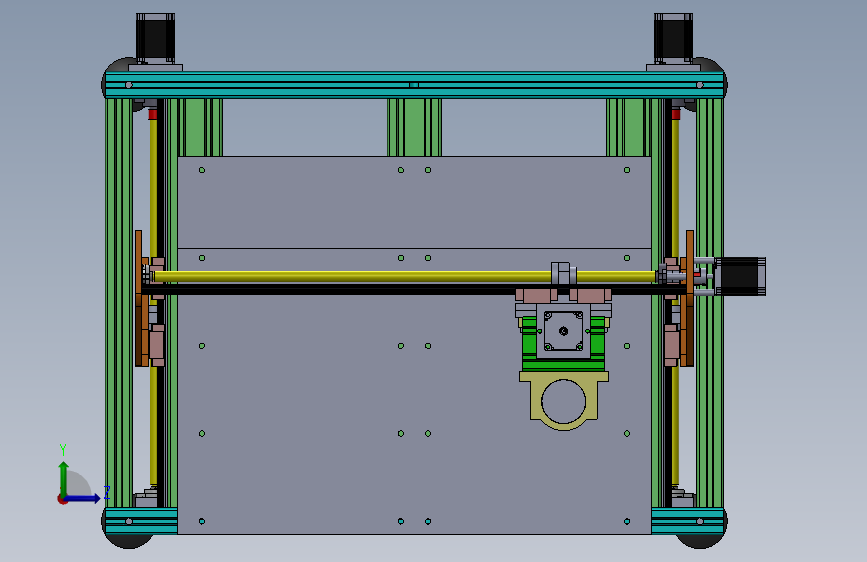
Task: Select the top teal aluminum frame beam
Action: point(414,85)
